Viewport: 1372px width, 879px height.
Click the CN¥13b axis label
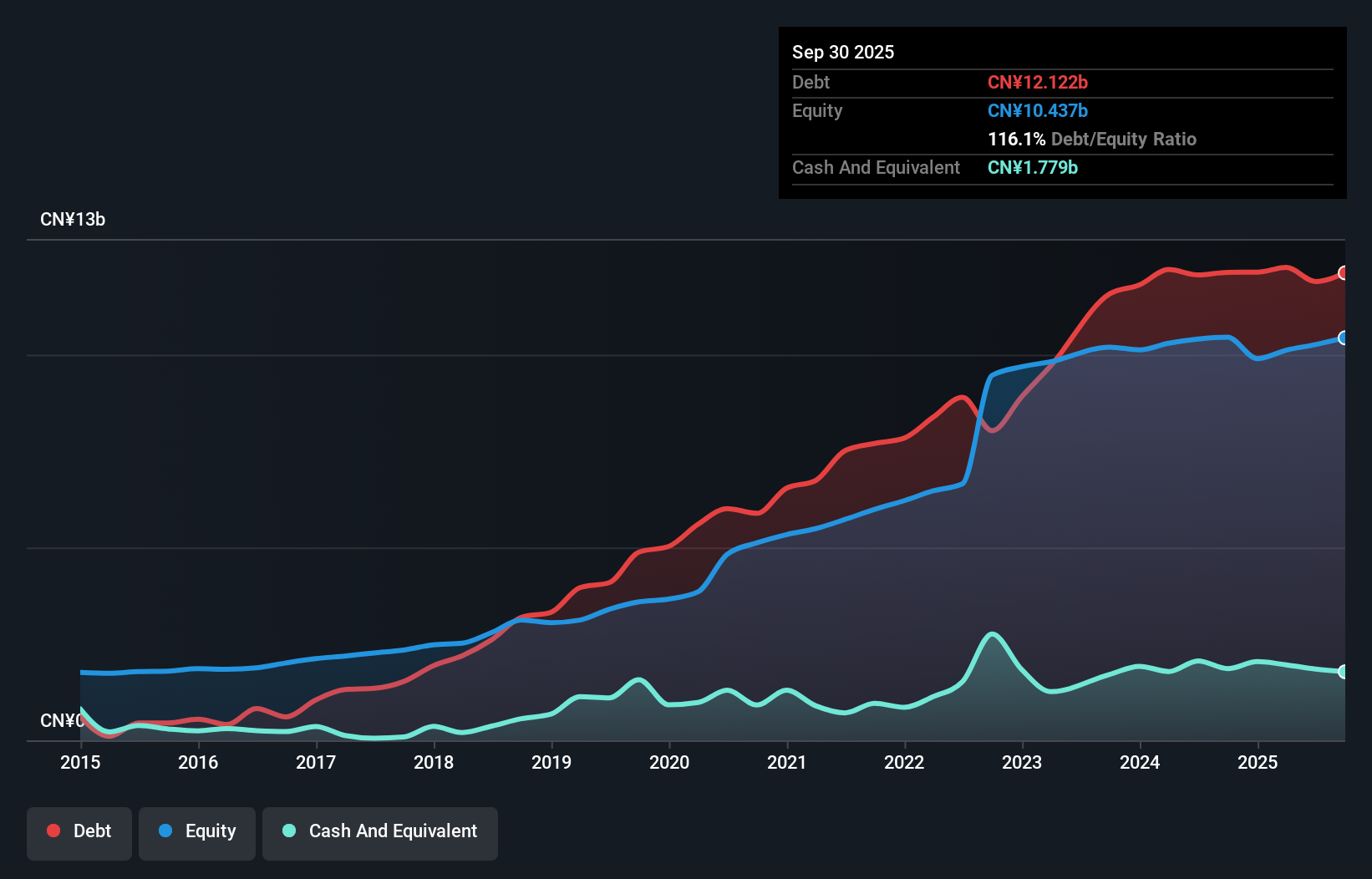click(x=74, y=219)
